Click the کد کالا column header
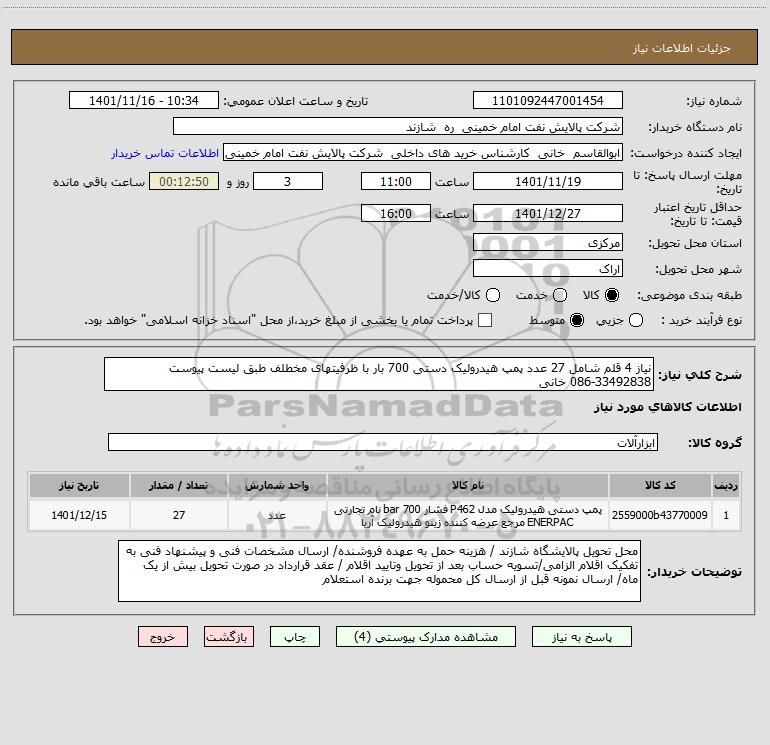Image resolution: width=770 pixels, height=745 pixels. pos(660,485)
